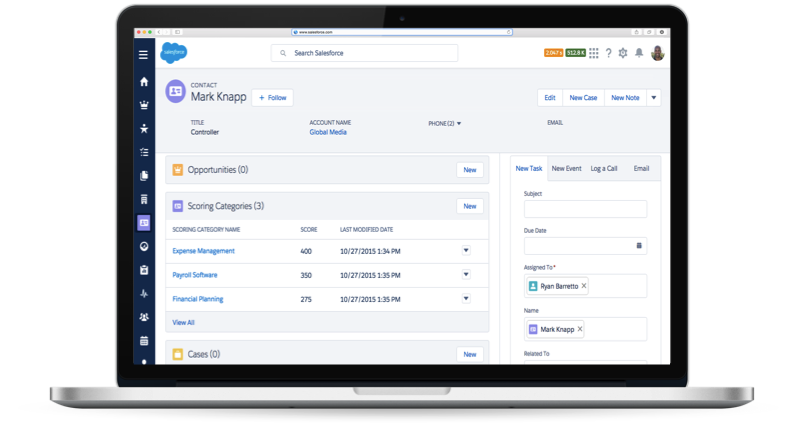Click the Salesforce cloud logo
The width and height of the screenshot is (801, 429).
(x=174, y=53)
